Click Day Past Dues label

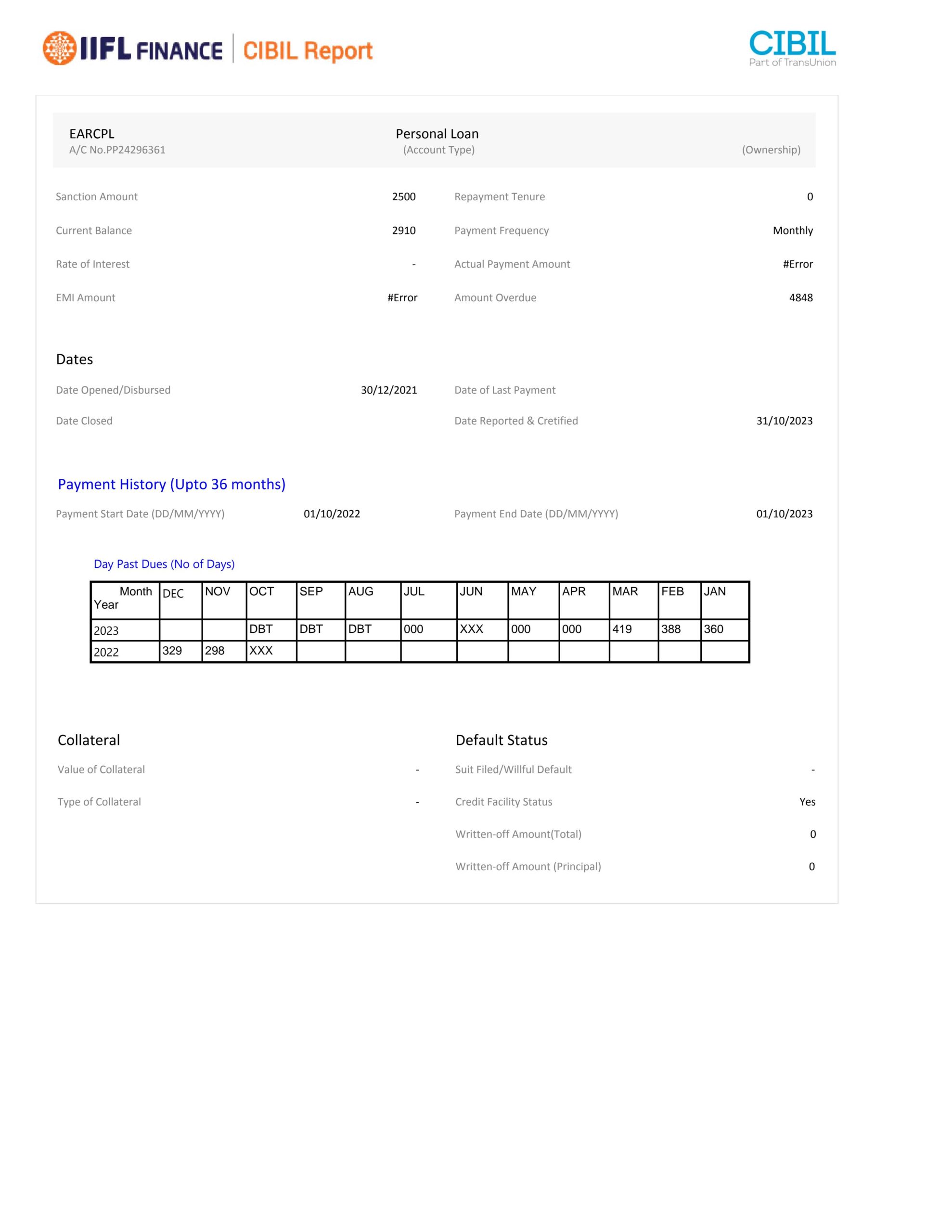[x=164, y=564]
